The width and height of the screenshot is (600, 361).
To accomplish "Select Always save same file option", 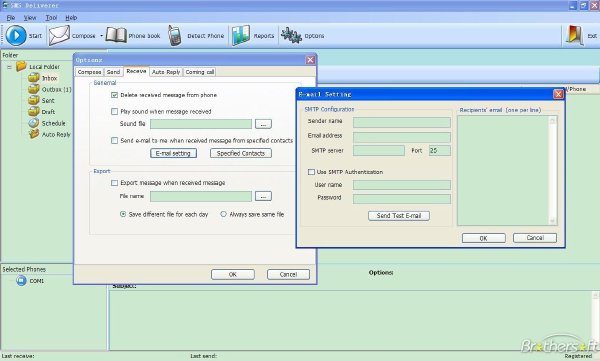I will [x=223, y=214].
